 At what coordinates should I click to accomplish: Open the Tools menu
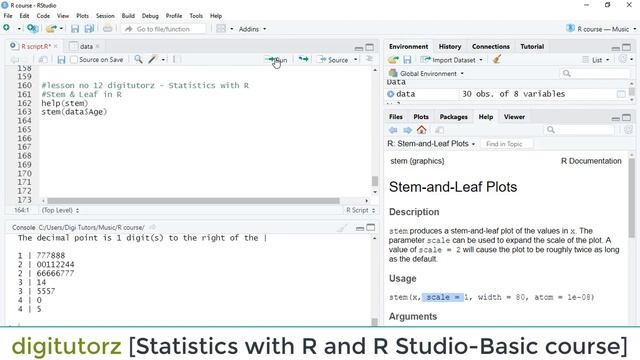[x=196, y=16]
